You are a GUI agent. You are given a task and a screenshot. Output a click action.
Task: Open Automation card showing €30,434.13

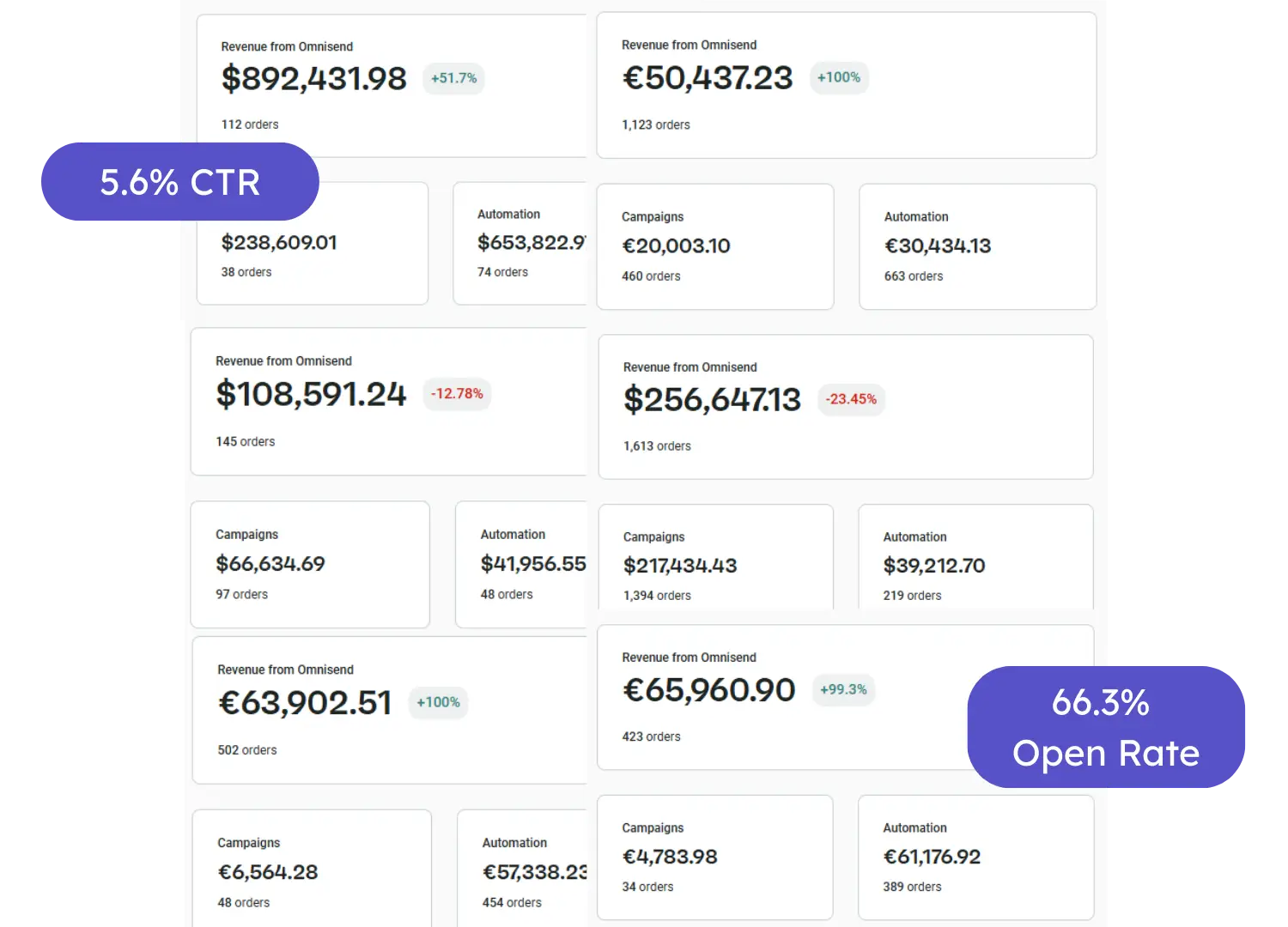coord(978,246)
